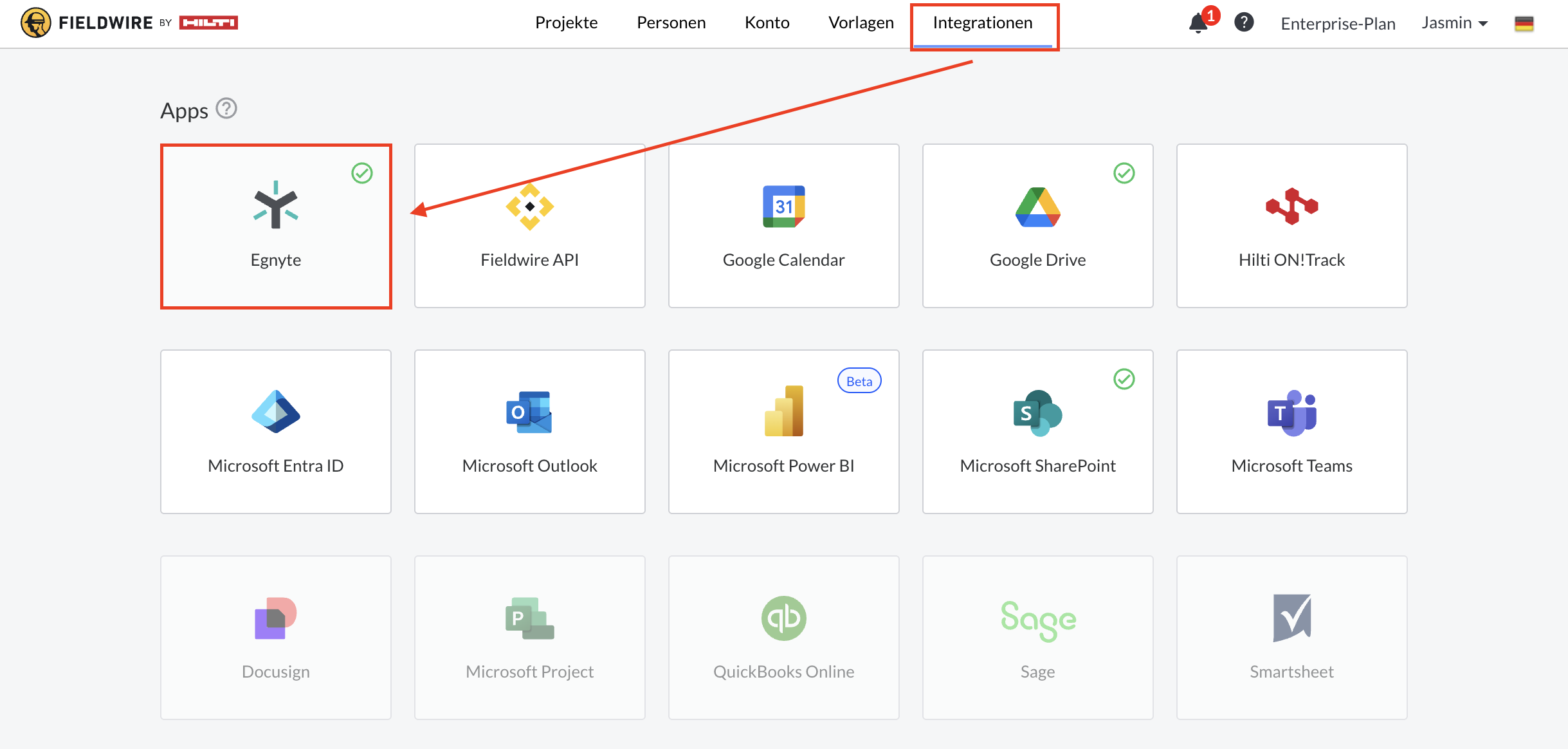
Task: Select the Google Drive triangle icon
Action: (1037, 207)
